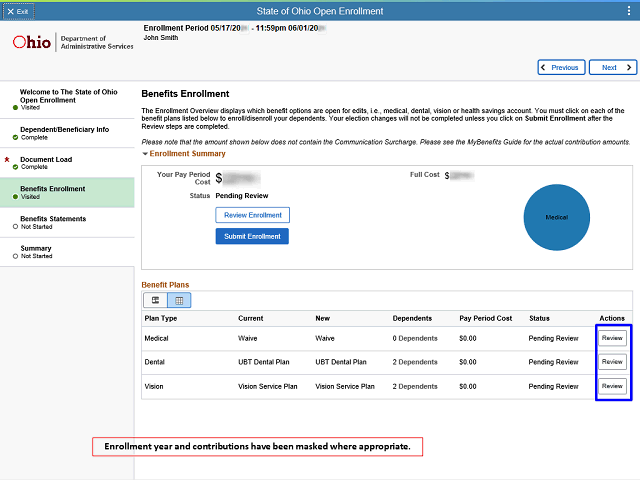Click the Visited dot under Benefits Enrollment
Viewport: 640px width, 480px height.
coord(15,197)
